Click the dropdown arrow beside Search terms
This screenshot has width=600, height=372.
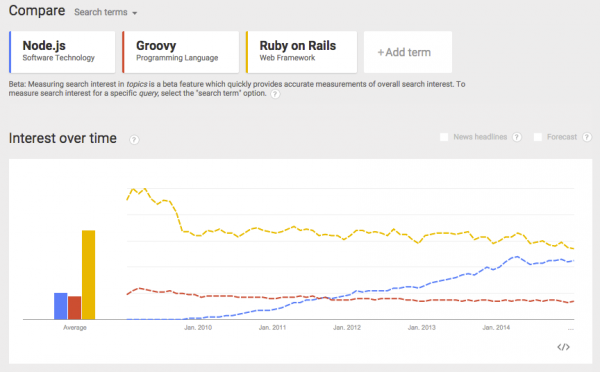135,13
